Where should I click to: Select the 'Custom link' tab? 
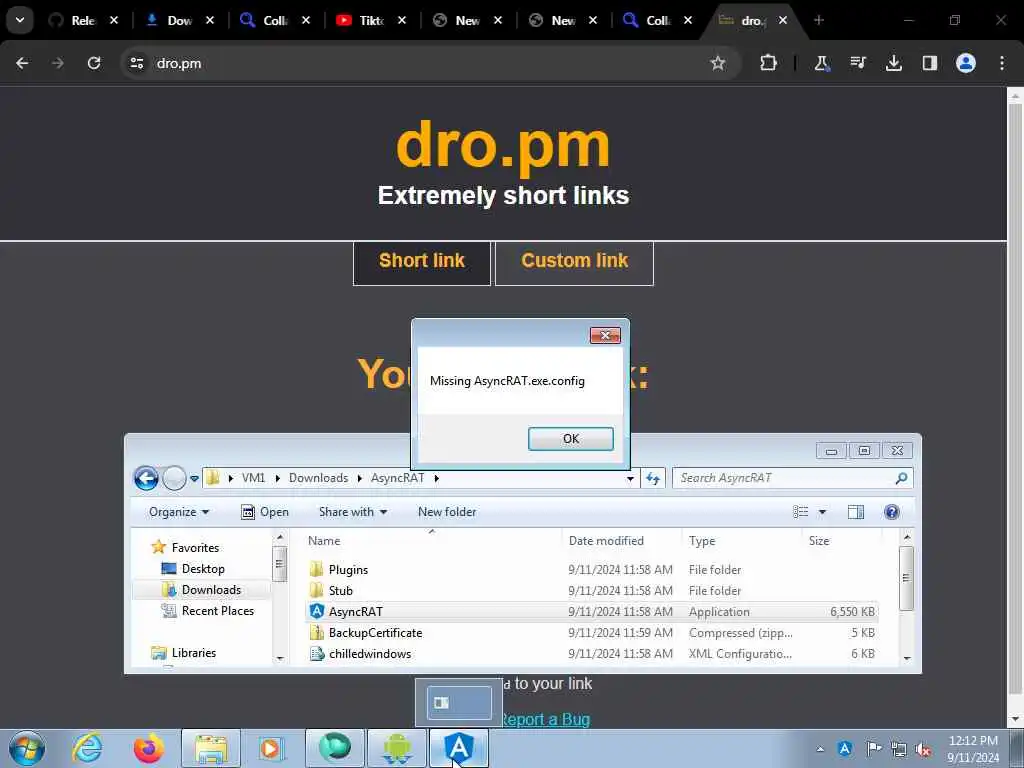(x=574, y=263)
